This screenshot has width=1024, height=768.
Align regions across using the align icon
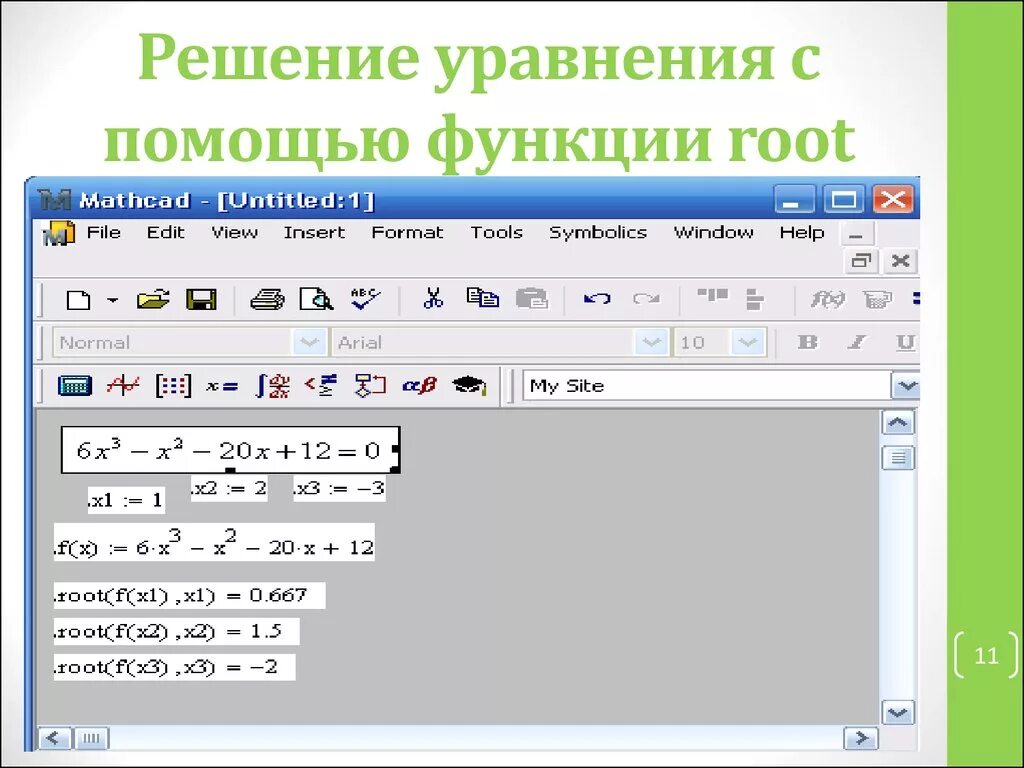click(712, 296)
